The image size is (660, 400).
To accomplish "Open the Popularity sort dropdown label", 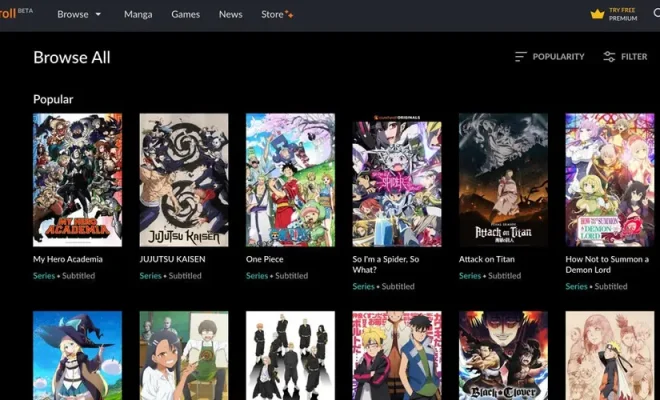I will [x=558, y=56].
